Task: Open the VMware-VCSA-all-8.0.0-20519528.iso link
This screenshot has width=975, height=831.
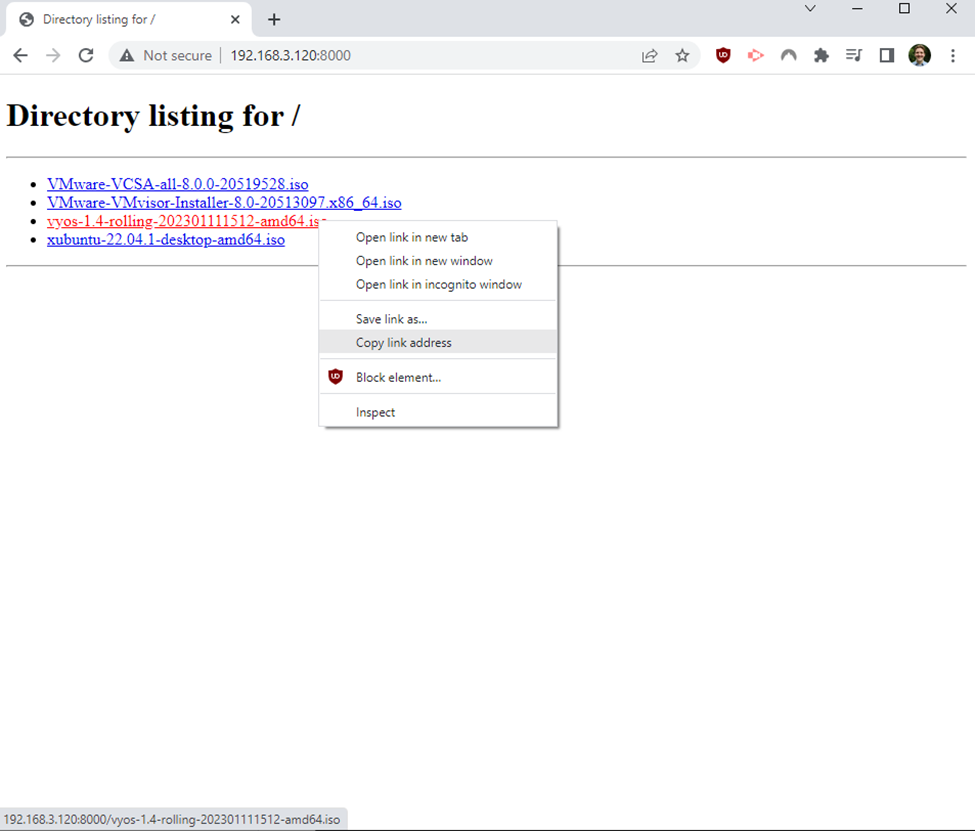Action: [177, 184]
